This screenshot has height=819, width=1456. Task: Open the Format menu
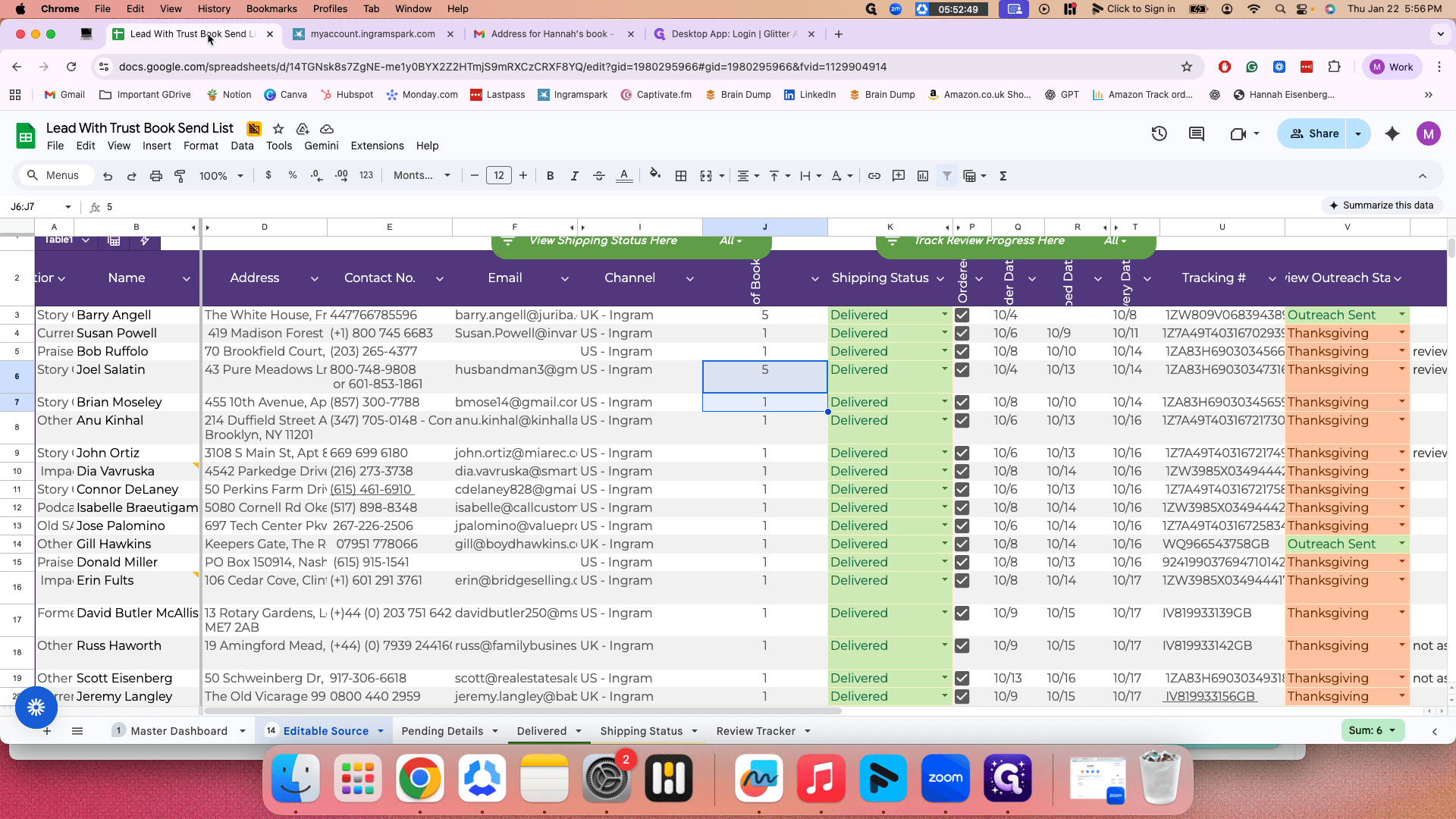(201, 146)
